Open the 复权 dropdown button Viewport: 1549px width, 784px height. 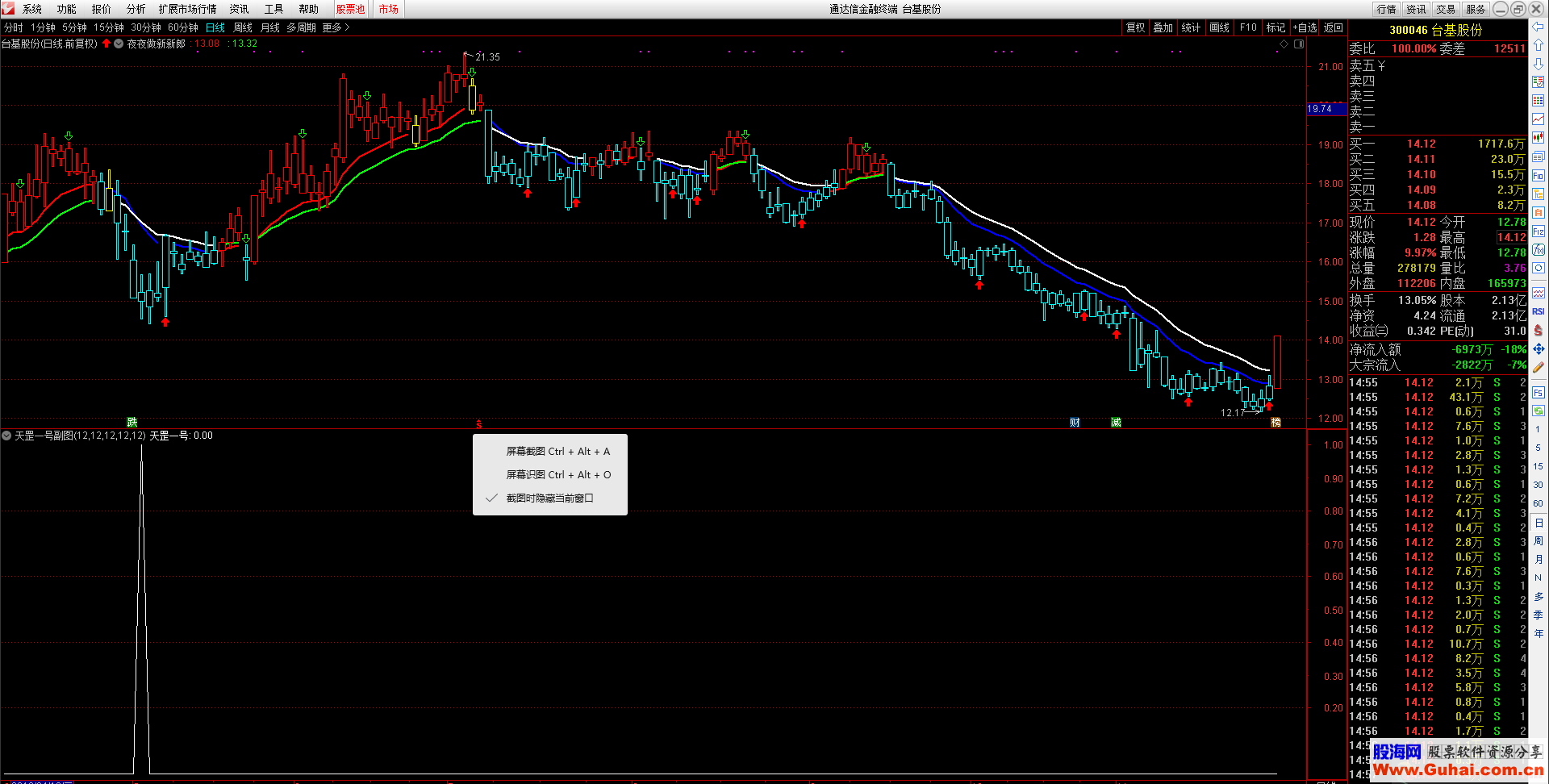click(x=1135, y=27)
